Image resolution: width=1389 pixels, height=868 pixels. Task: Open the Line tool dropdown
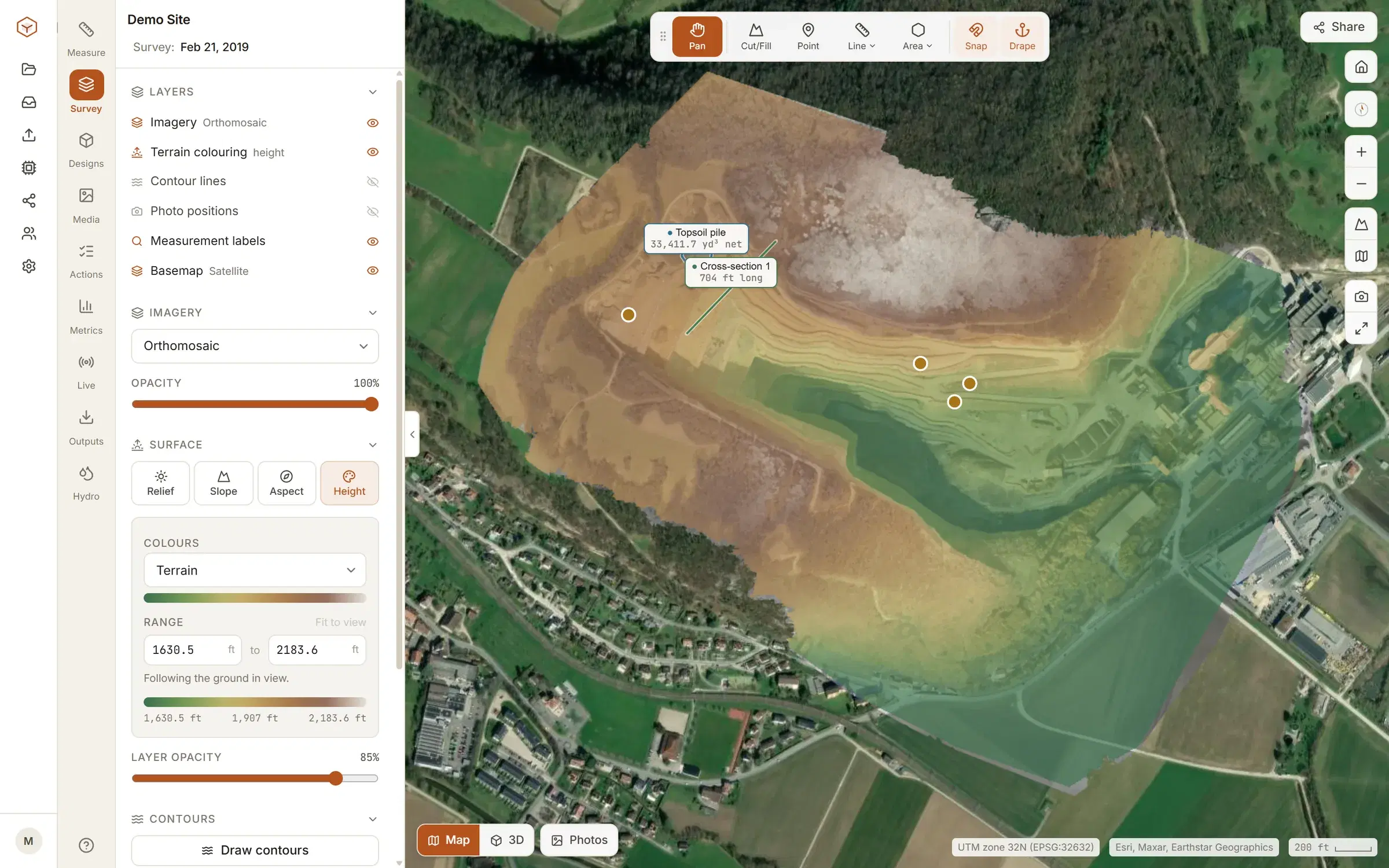coord(861,36)
